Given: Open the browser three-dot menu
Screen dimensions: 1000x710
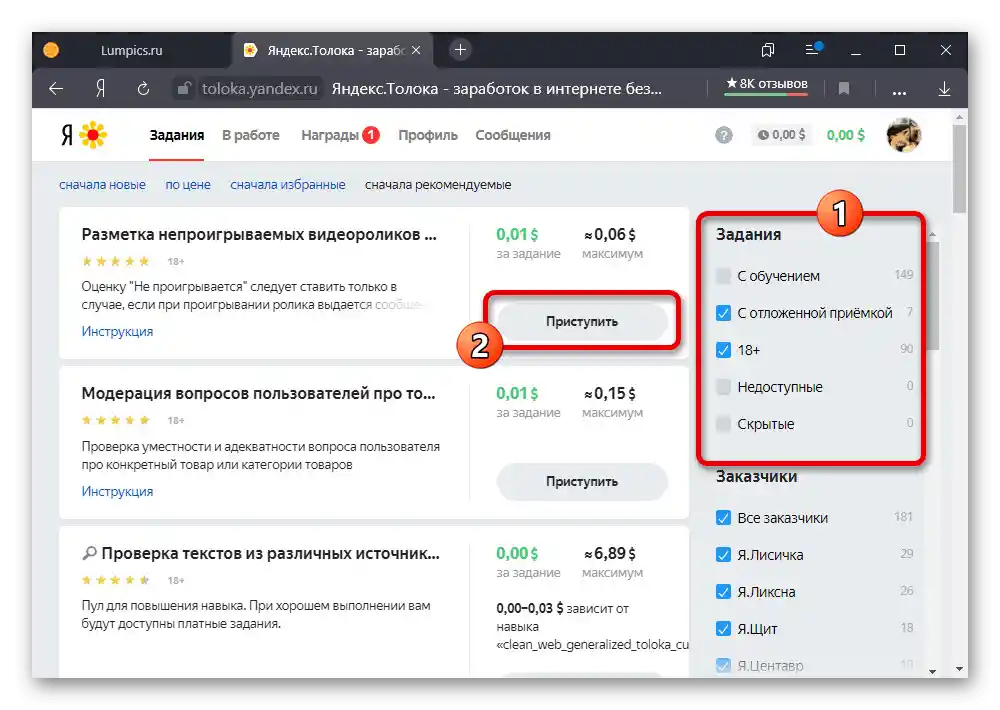Looking at the screenshot, I should pyautogui.click(x=898, y=89).
